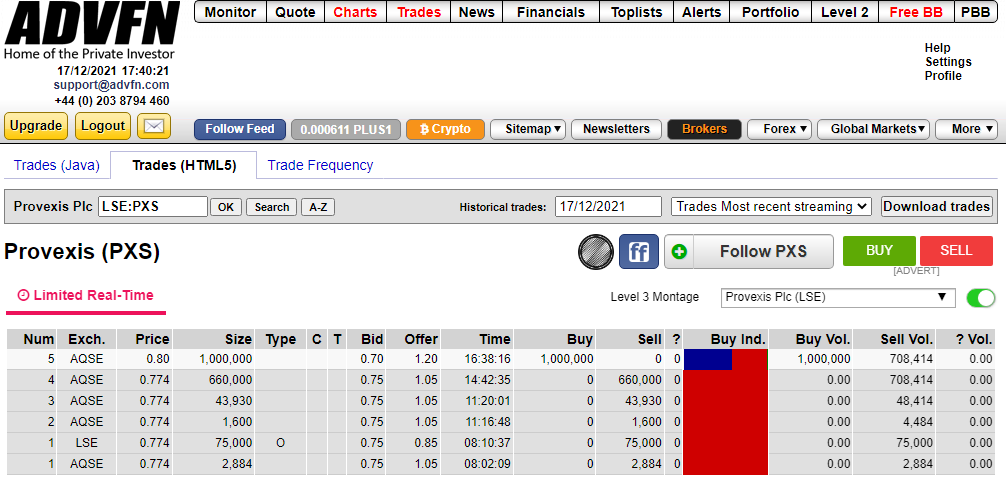
Task: Click the LSE:PXS symbol input field
Action: pos(153,207)
